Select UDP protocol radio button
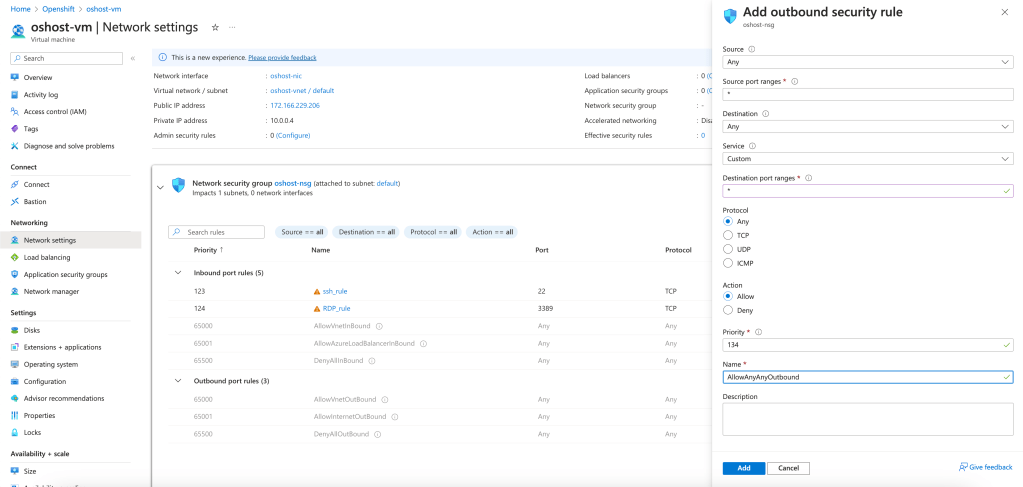The image size is (1023, 487). coord(728,249)
